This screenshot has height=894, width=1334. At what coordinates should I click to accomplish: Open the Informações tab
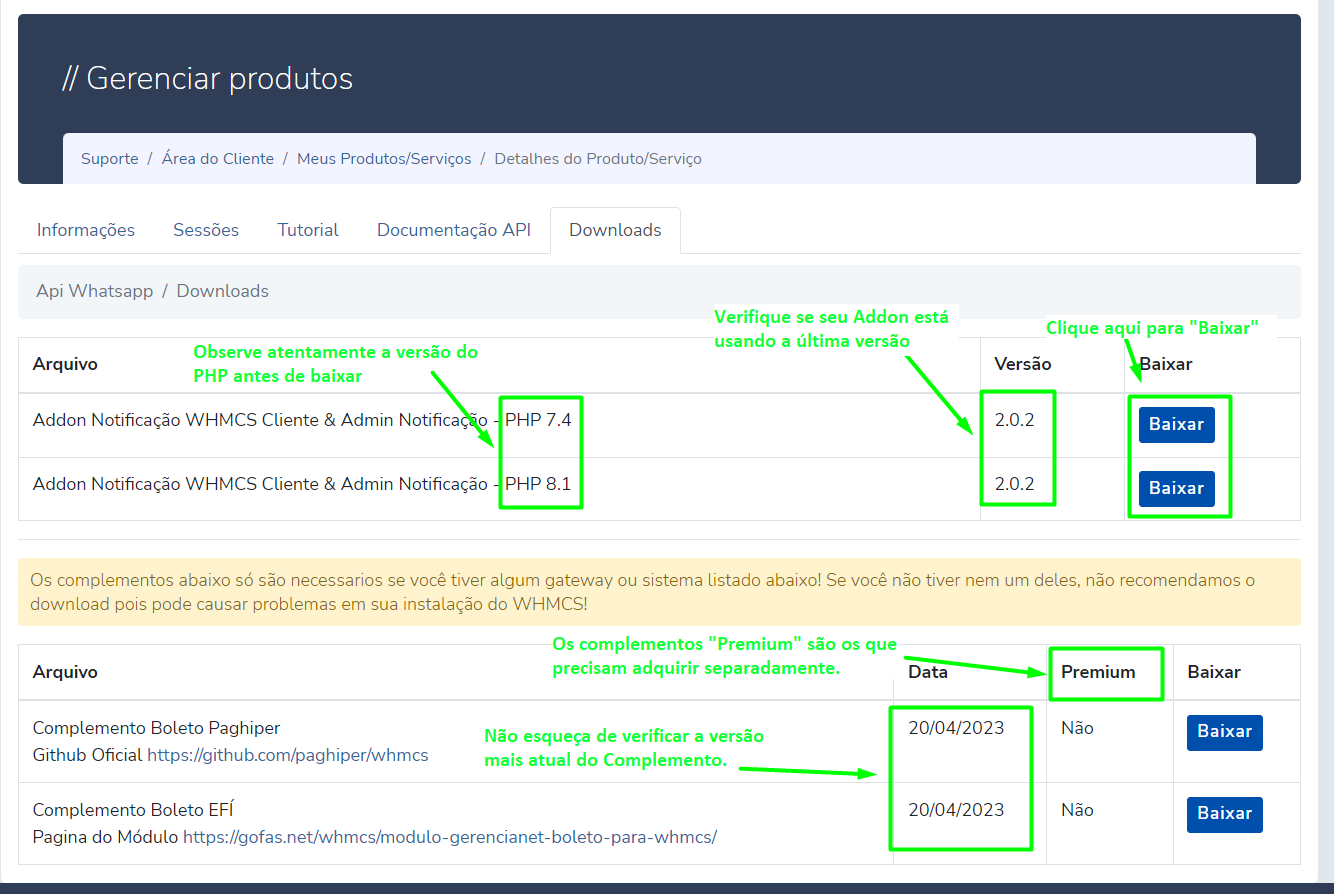86,230
